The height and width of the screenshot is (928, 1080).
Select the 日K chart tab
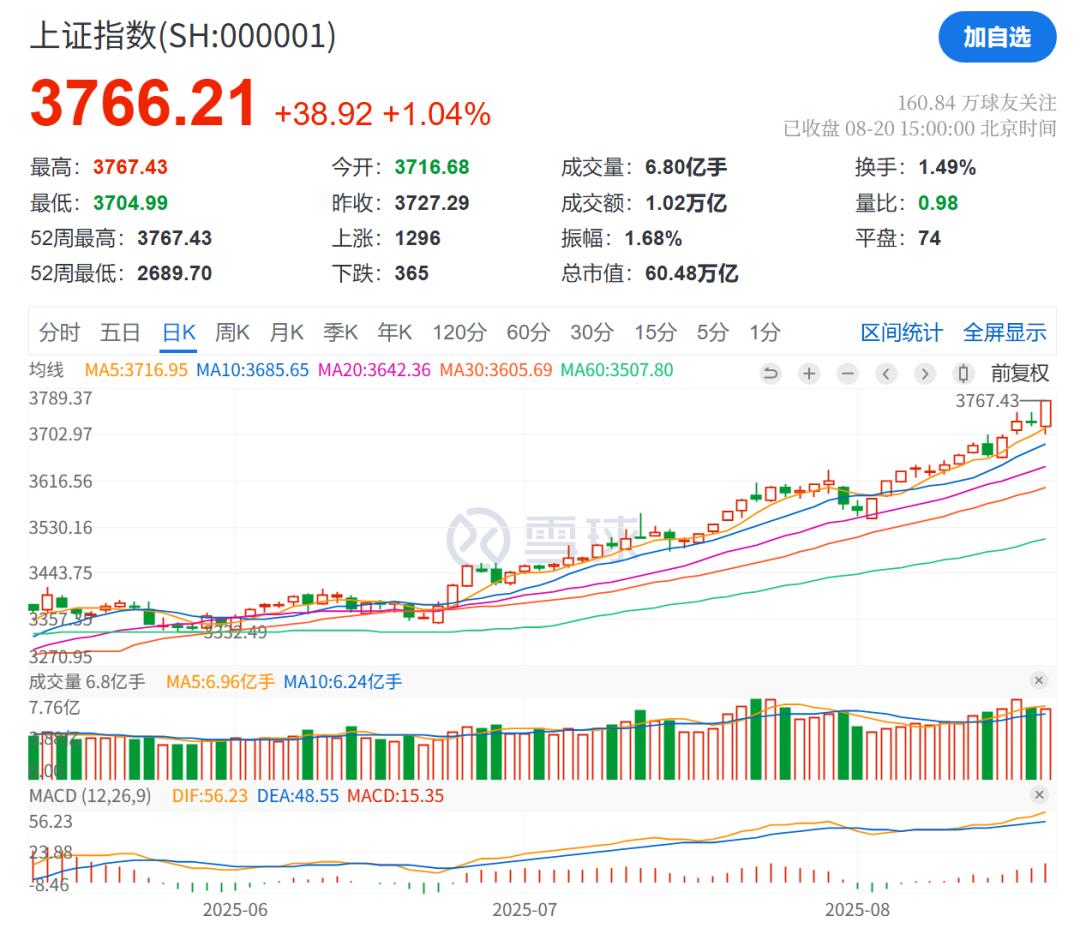tap(179, 333)
